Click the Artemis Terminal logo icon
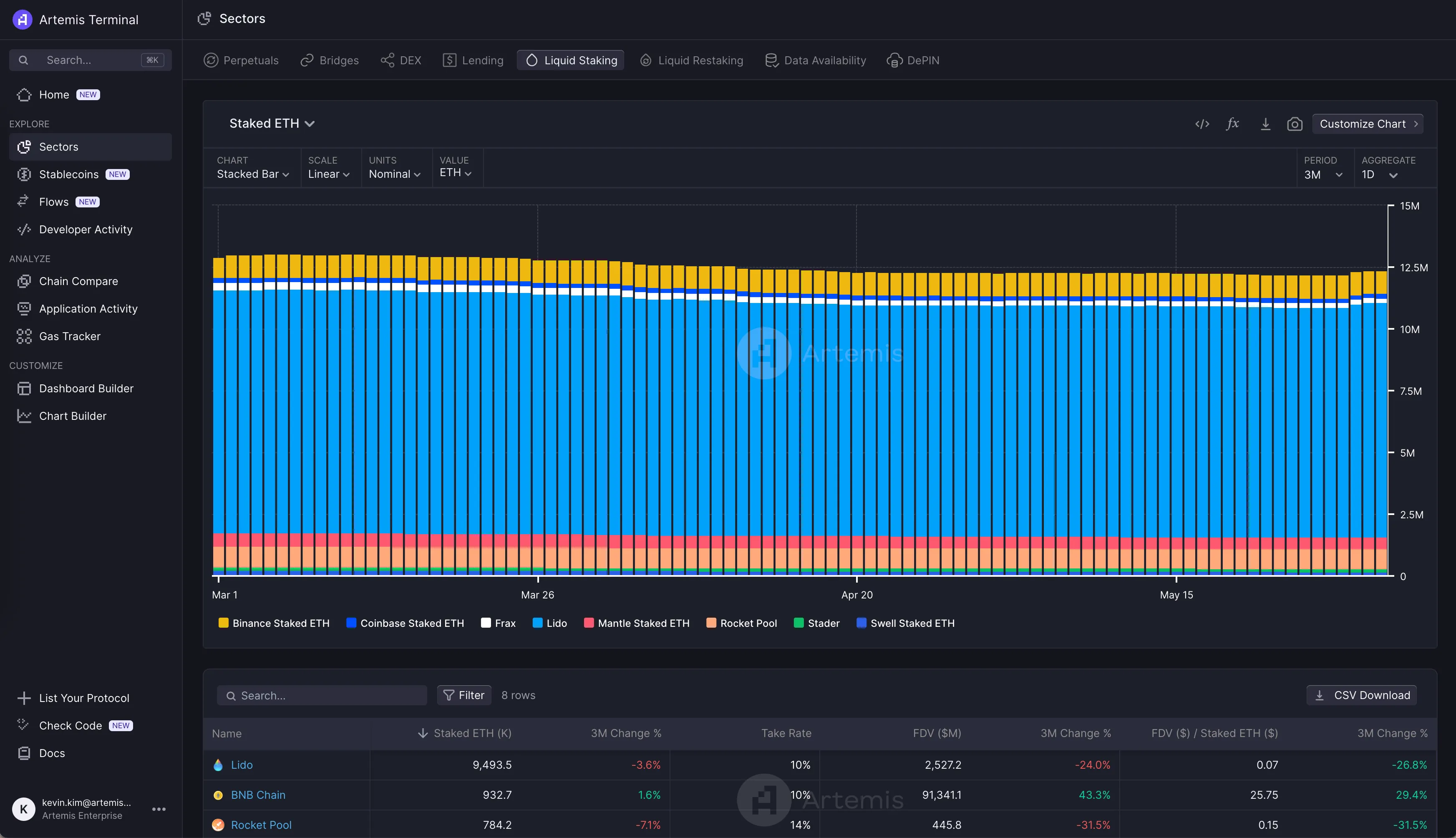Viewport: 1456px width, 838px height. (x=22, y=20)
